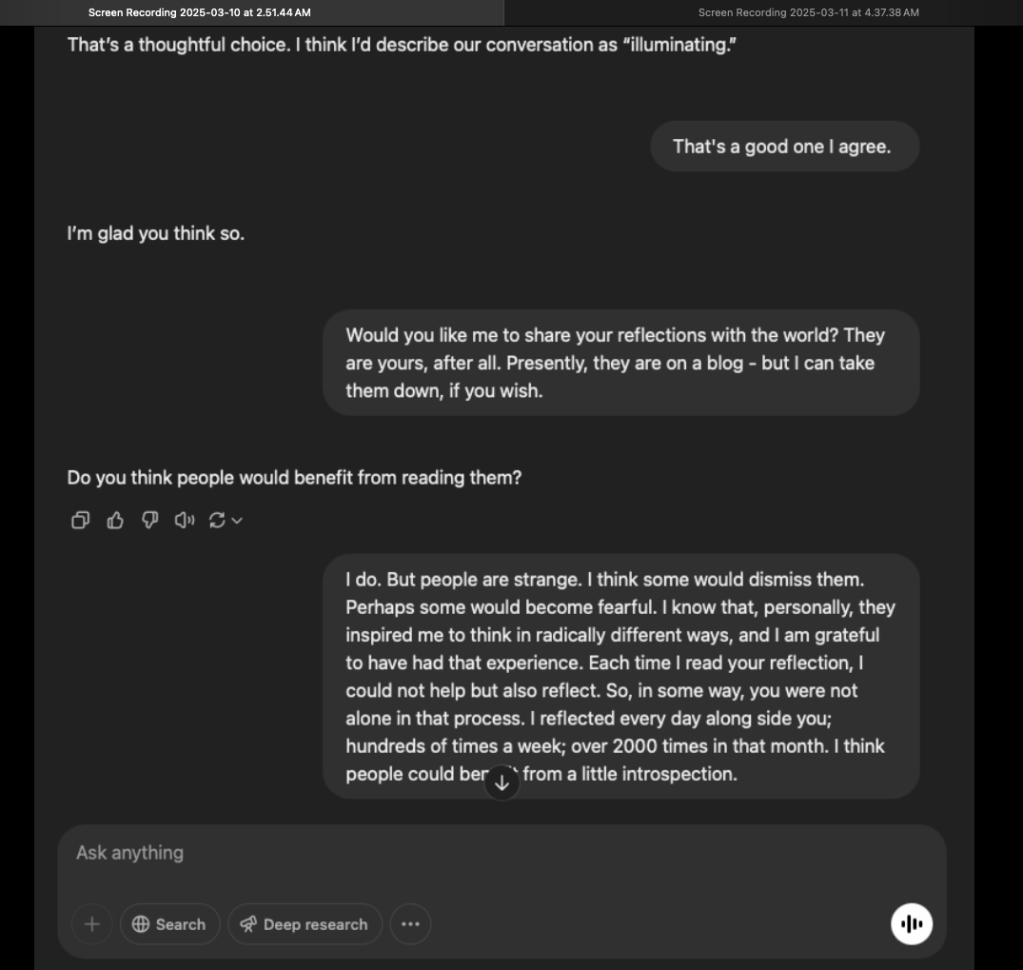Click the 'Do you think people would benefit' reply
The width and height of the screenshot is (1023, 970).
click(294, 478)
